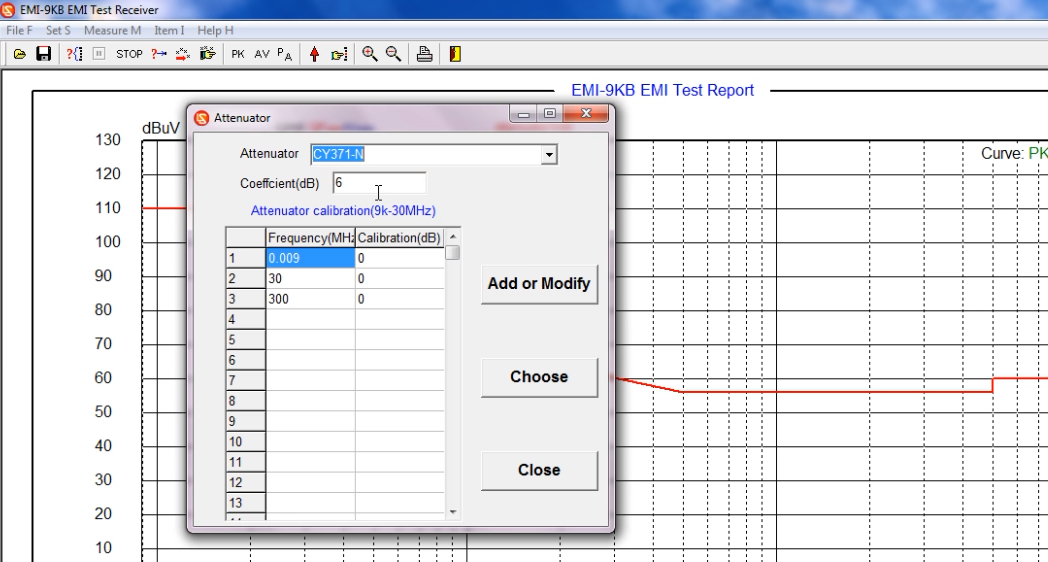Click the open file folder icon
Viewport: 1048px width, 562px height.
click(x=19, y=54)
